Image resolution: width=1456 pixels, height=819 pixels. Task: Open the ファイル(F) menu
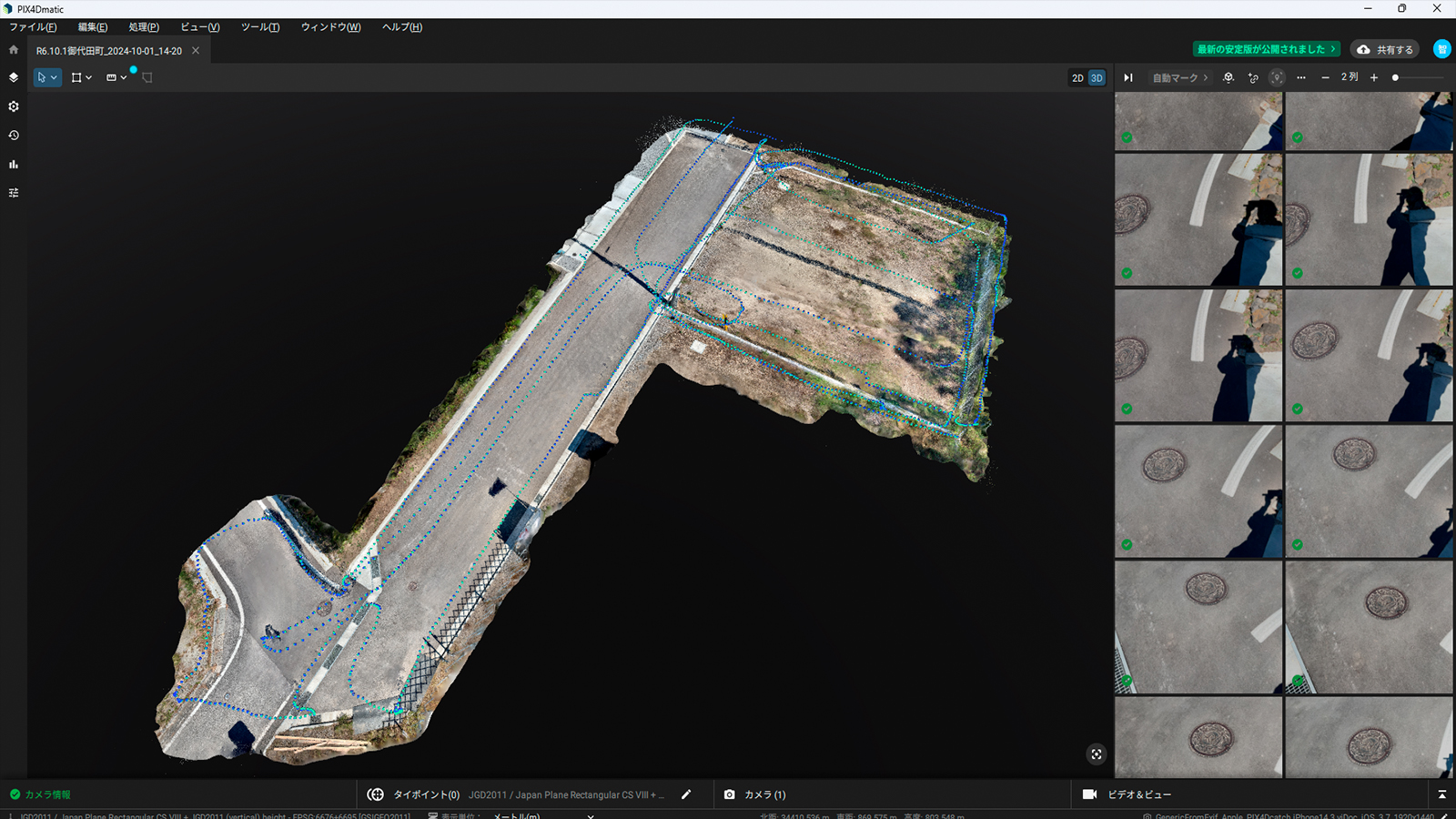33,27
